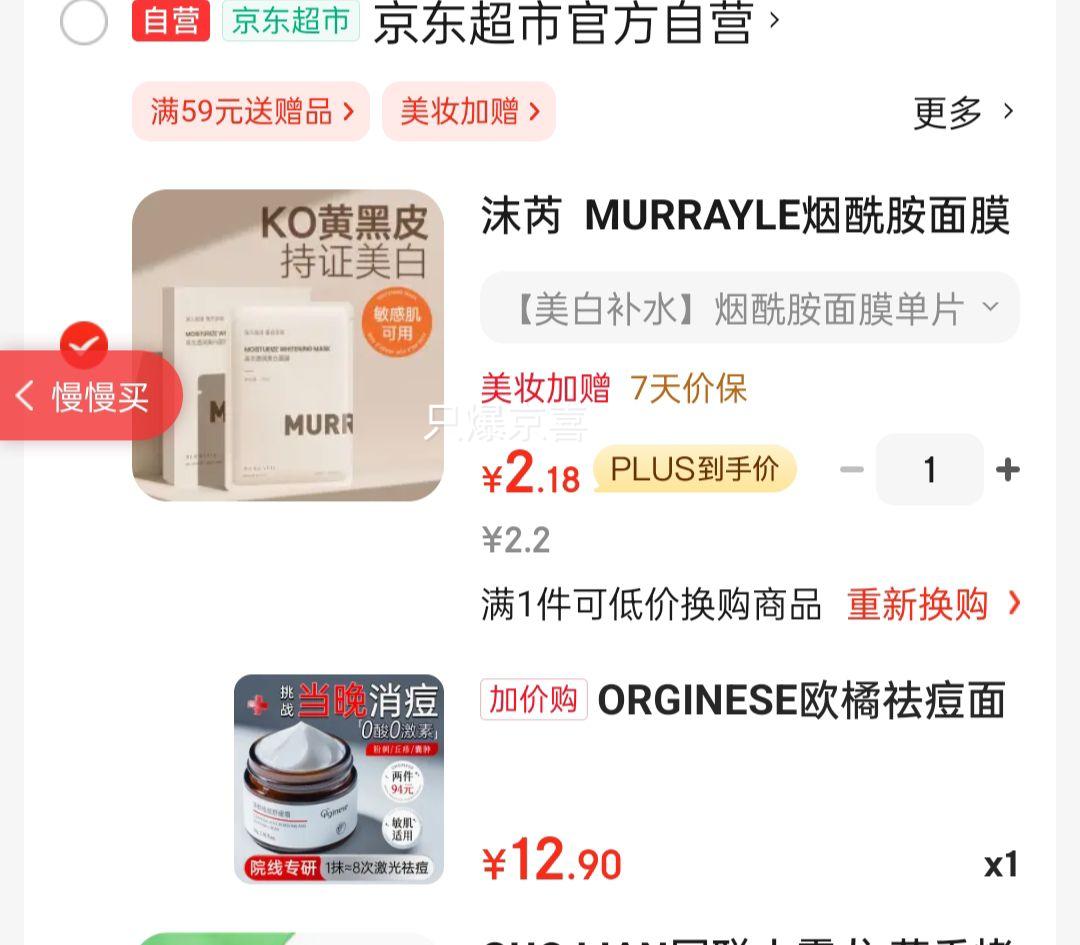Open 重新换购 exchange options

coord(933,604)
